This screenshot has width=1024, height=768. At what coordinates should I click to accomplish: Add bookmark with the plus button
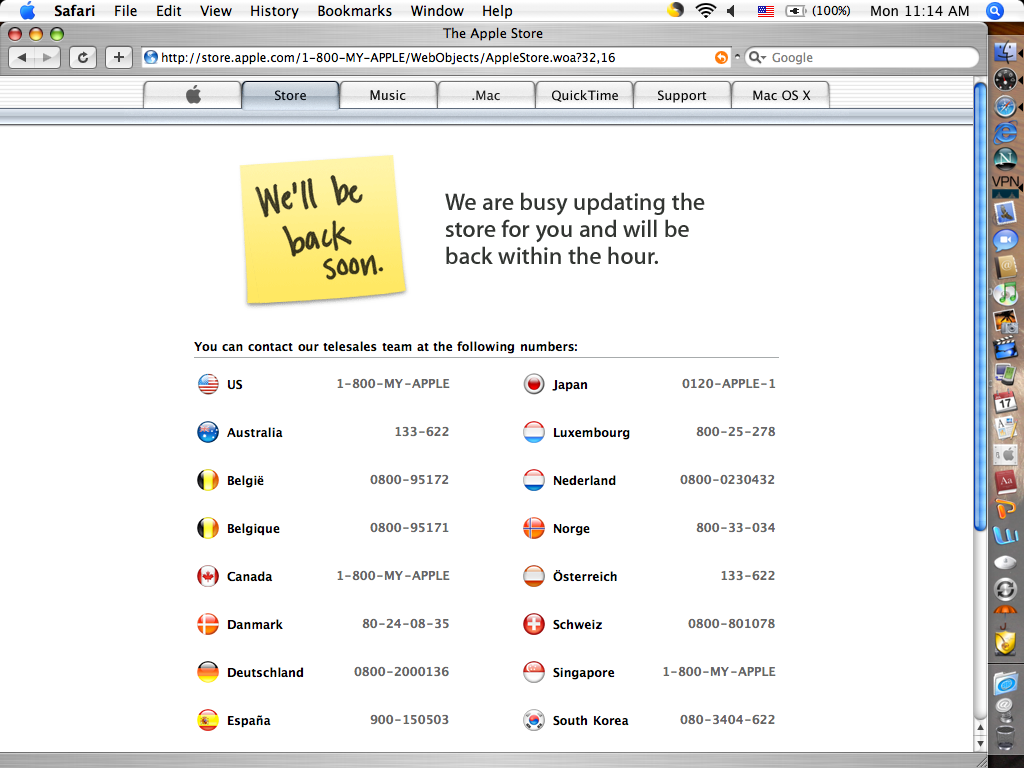tap(118, 57)
